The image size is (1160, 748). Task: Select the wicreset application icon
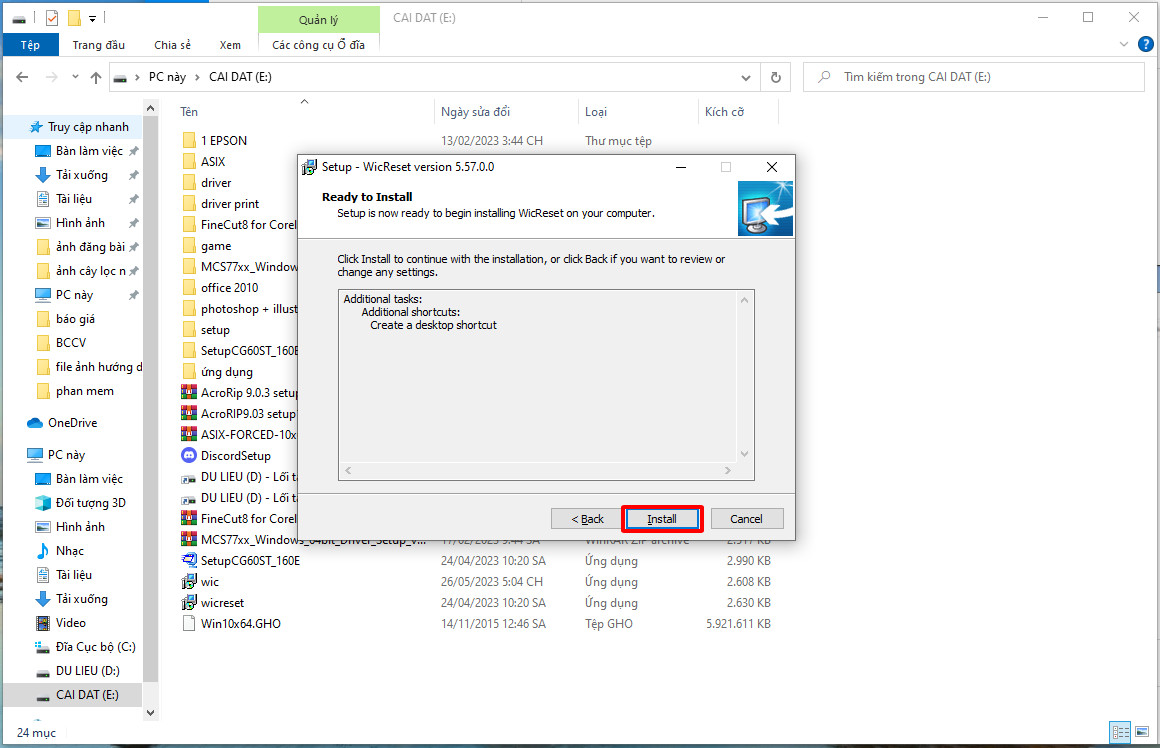coord(189,603)
